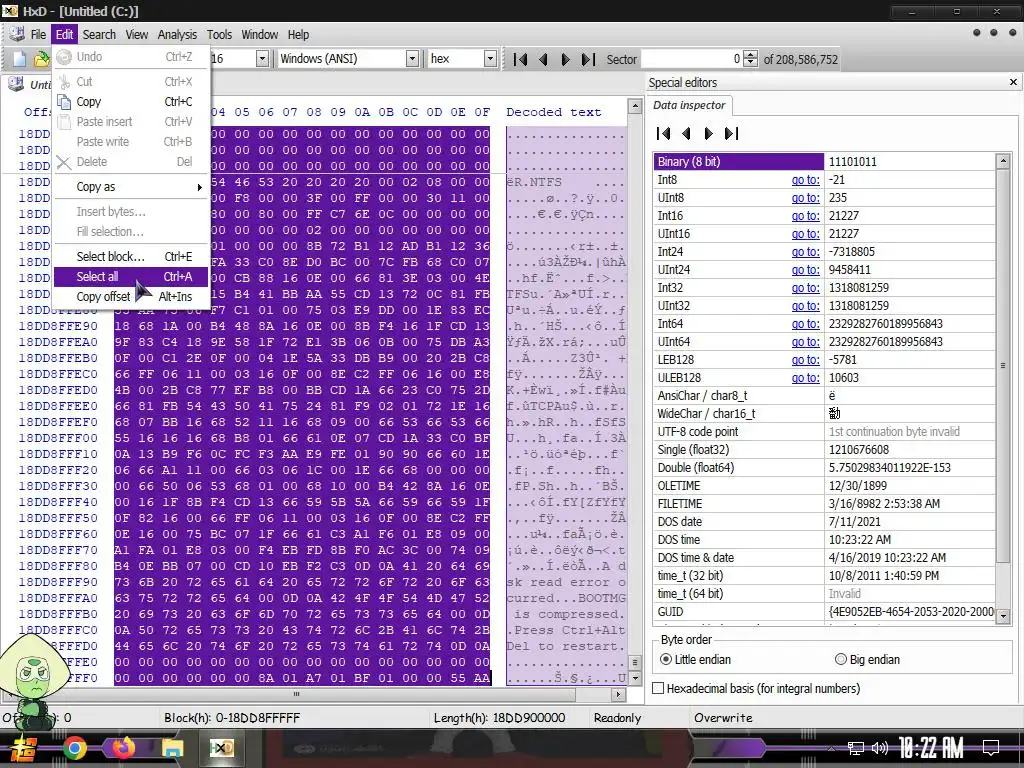1024x768 pixels.
Task: Click Data inspector previous-byte arrow
Action: pos(686,133)
